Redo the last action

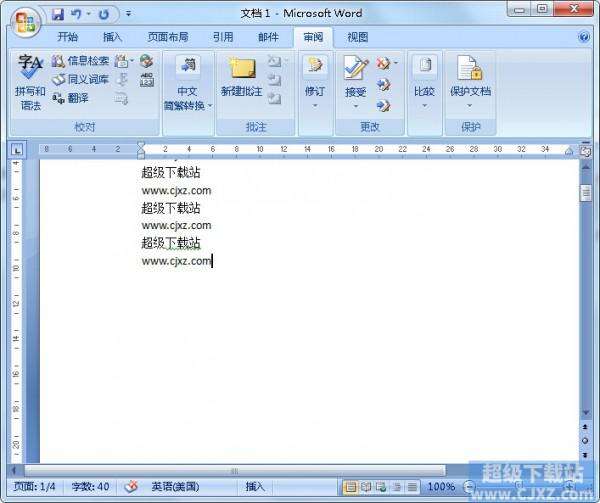pyautogui.click(x=104, y=15)
